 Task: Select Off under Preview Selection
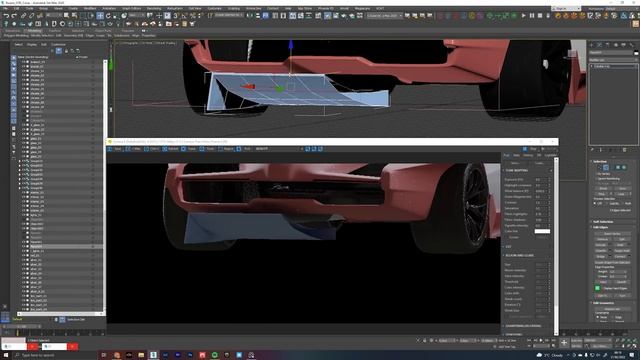(597, 203)
